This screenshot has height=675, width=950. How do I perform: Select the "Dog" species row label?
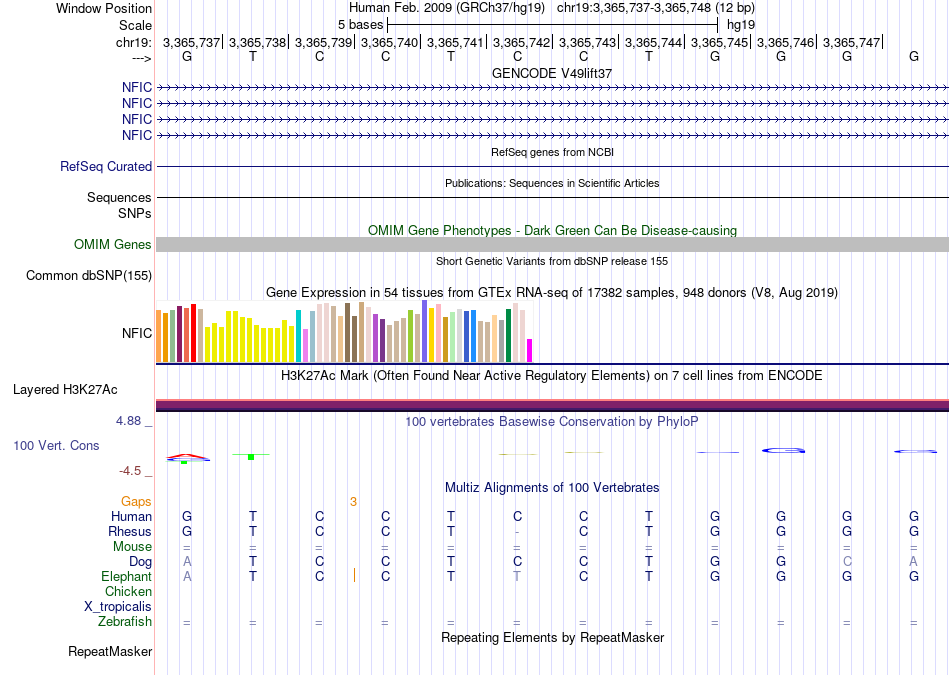[140, 562]
